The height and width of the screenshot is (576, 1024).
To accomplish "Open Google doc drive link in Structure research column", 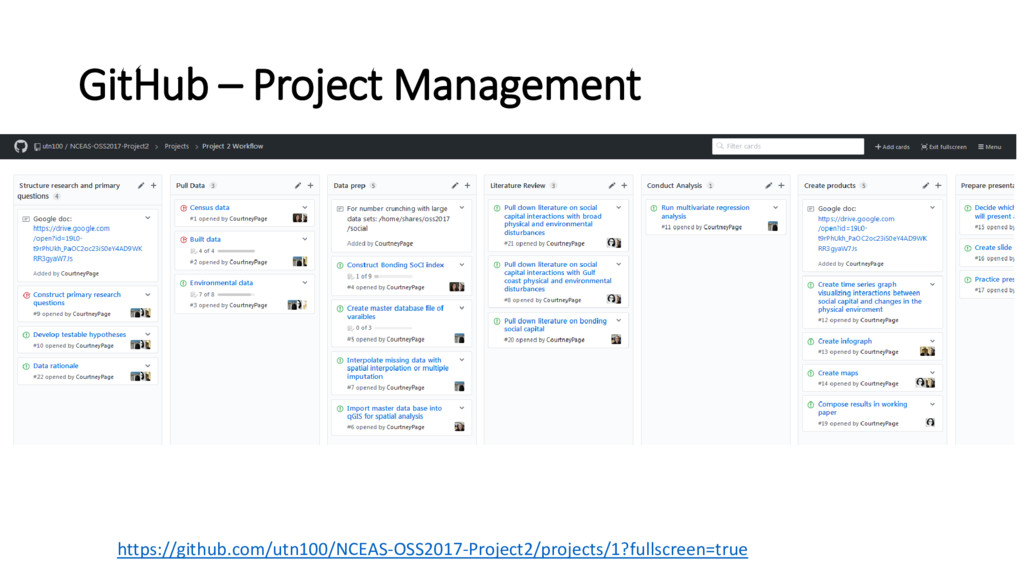I will (87, 244).
